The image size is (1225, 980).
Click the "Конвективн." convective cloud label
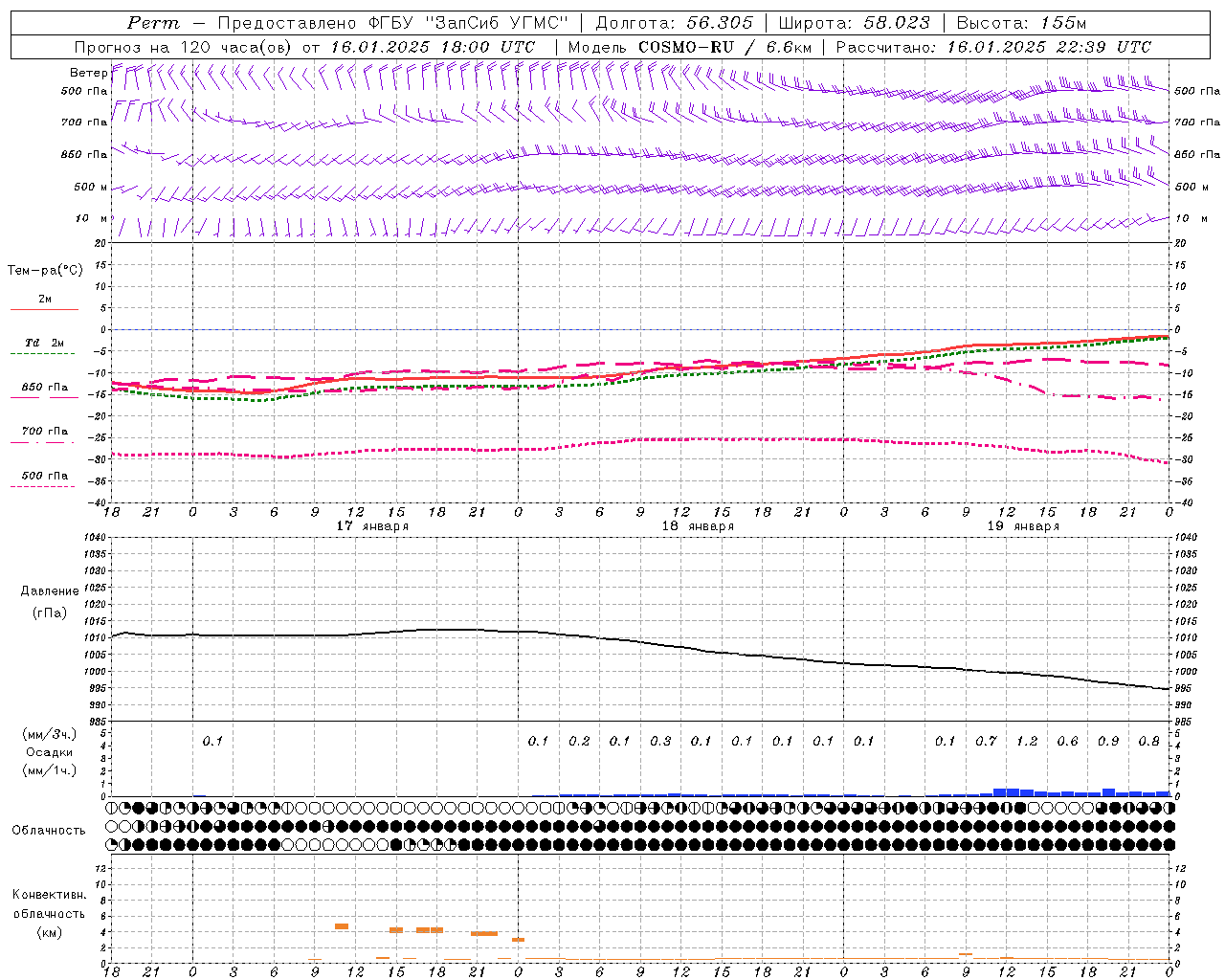tap(49, 895)
